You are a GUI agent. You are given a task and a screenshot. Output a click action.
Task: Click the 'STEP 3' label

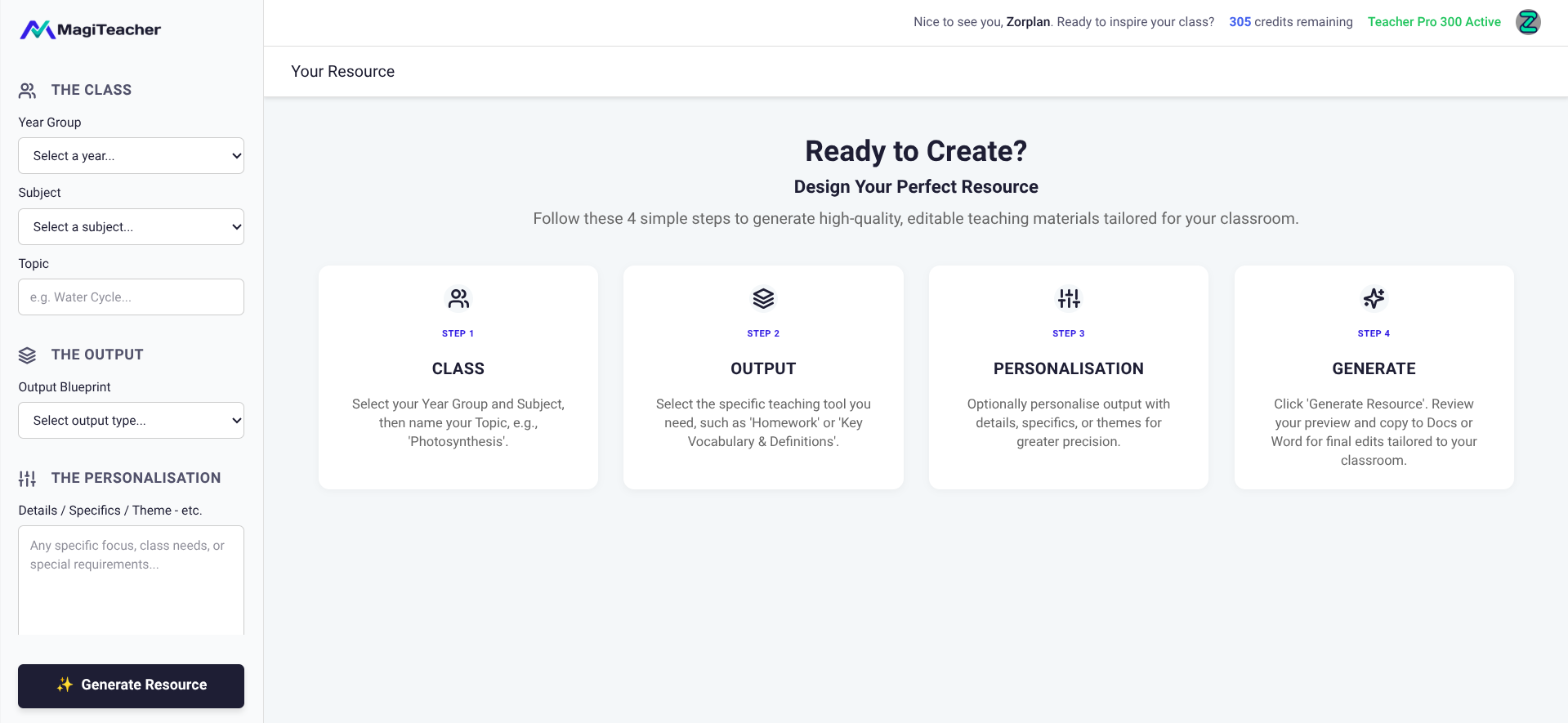pyautogui.click(x=1069, y=333)
